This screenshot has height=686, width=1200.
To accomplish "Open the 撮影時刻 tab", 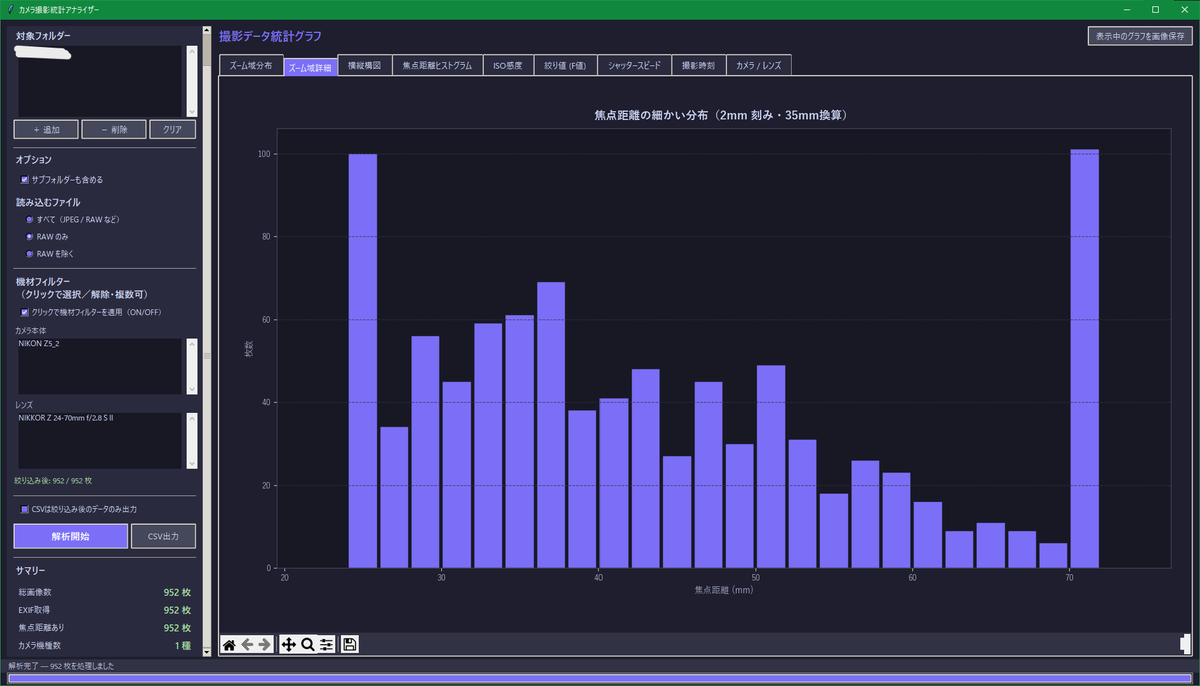I will (698, 65).
